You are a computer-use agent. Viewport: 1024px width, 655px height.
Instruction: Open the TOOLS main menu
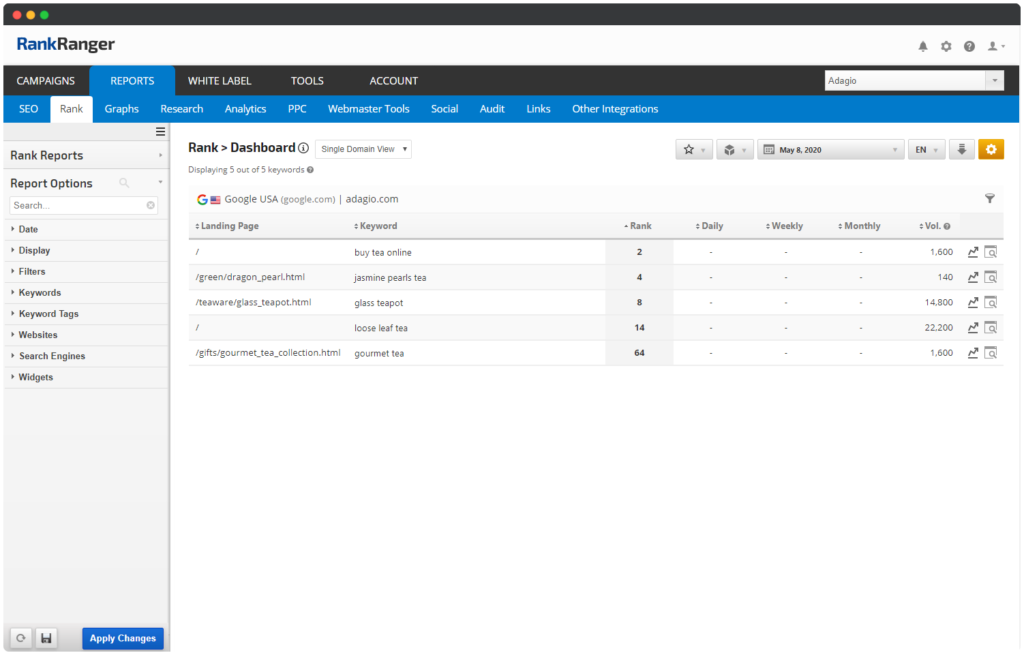coord(307,81)
